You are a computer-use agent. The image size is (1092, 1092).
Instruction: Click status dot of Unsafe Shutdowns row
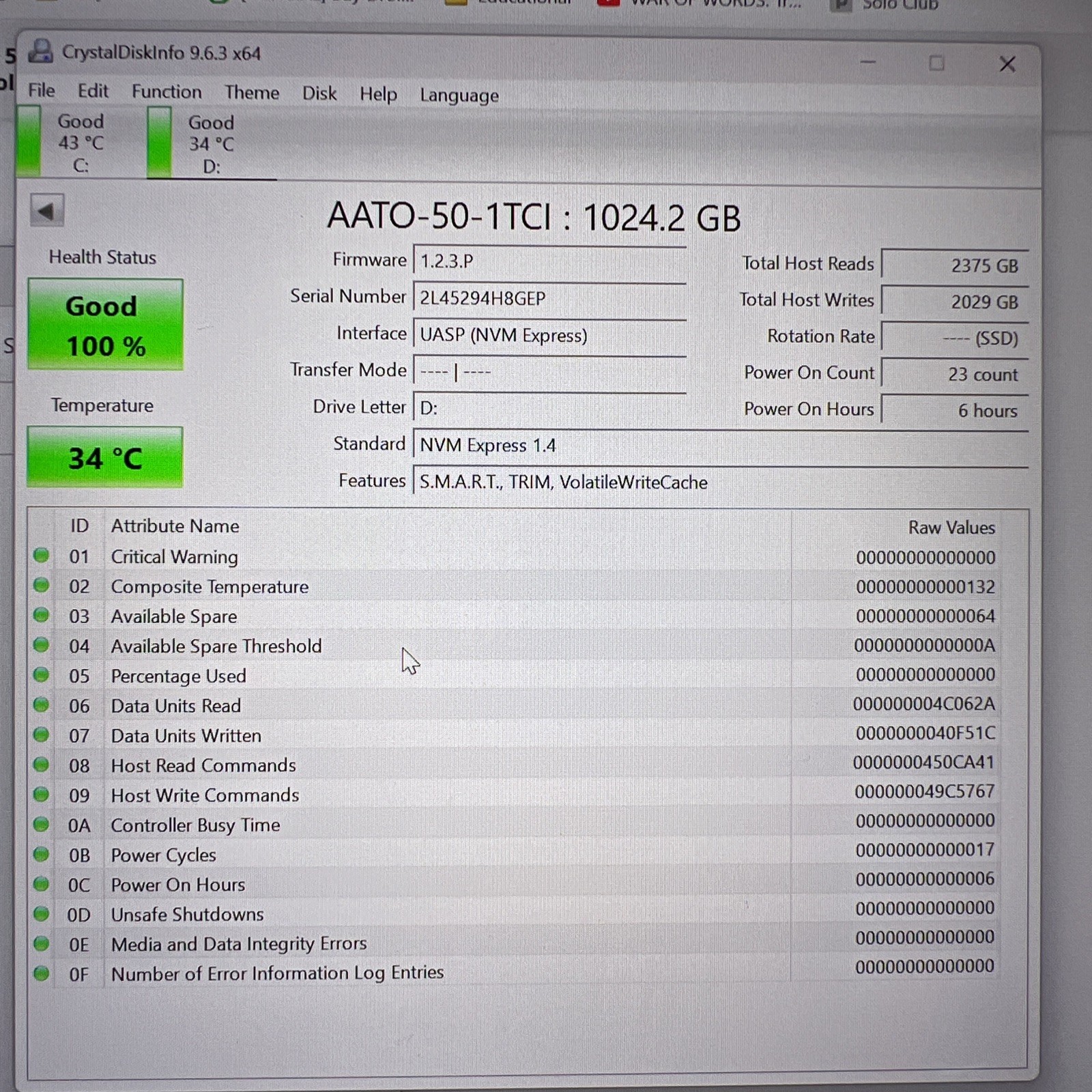(41, 913)
